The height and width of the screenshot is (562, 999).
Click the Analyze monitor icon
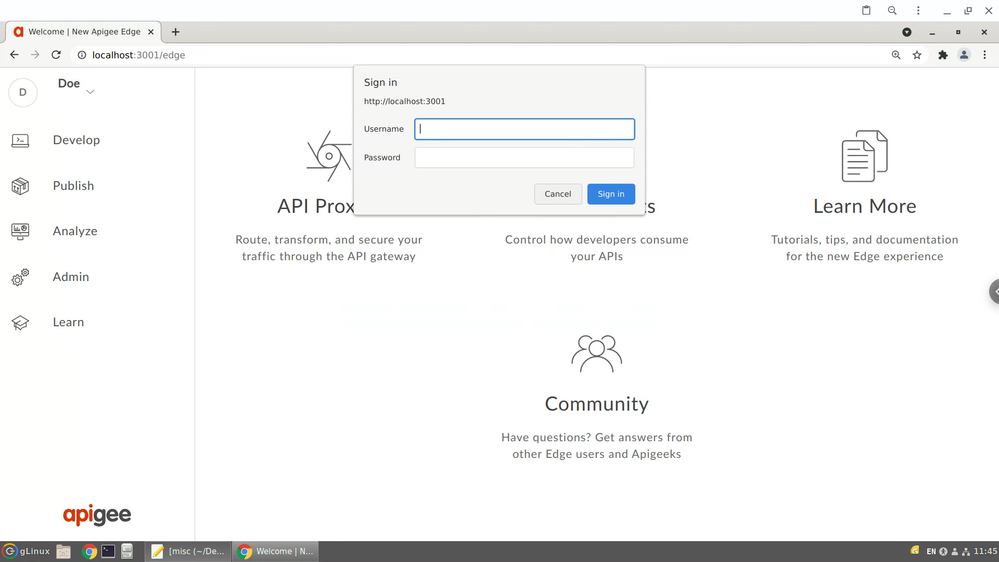tap(20, 231)
